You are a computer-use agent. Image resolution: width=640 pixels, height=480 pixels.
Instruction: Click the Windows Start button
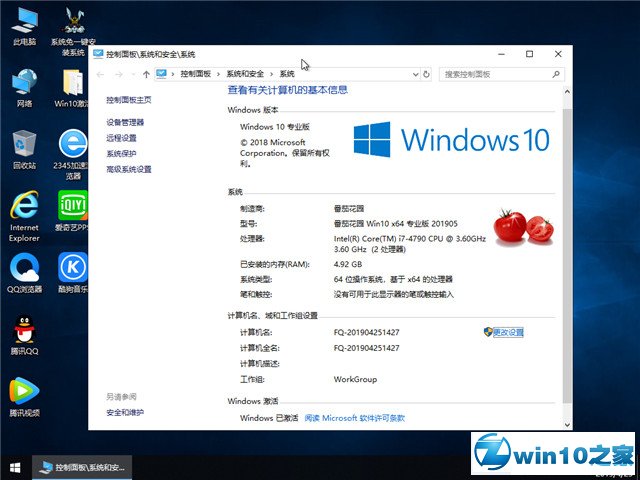tap(15, 467)
